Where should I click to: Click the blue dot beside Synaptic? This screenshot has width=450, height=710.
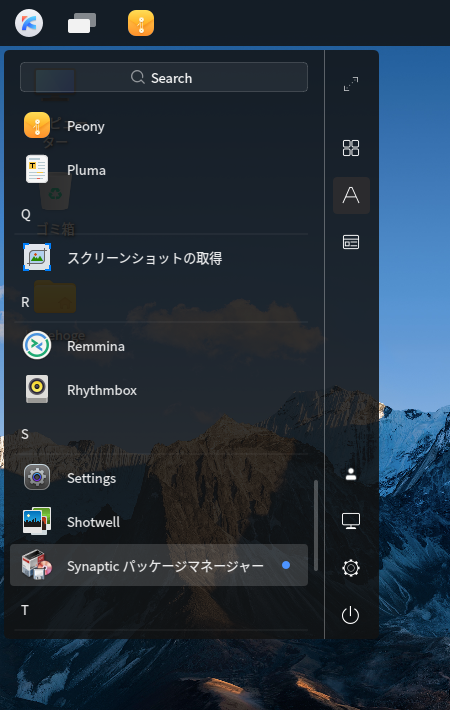[286, 565]
